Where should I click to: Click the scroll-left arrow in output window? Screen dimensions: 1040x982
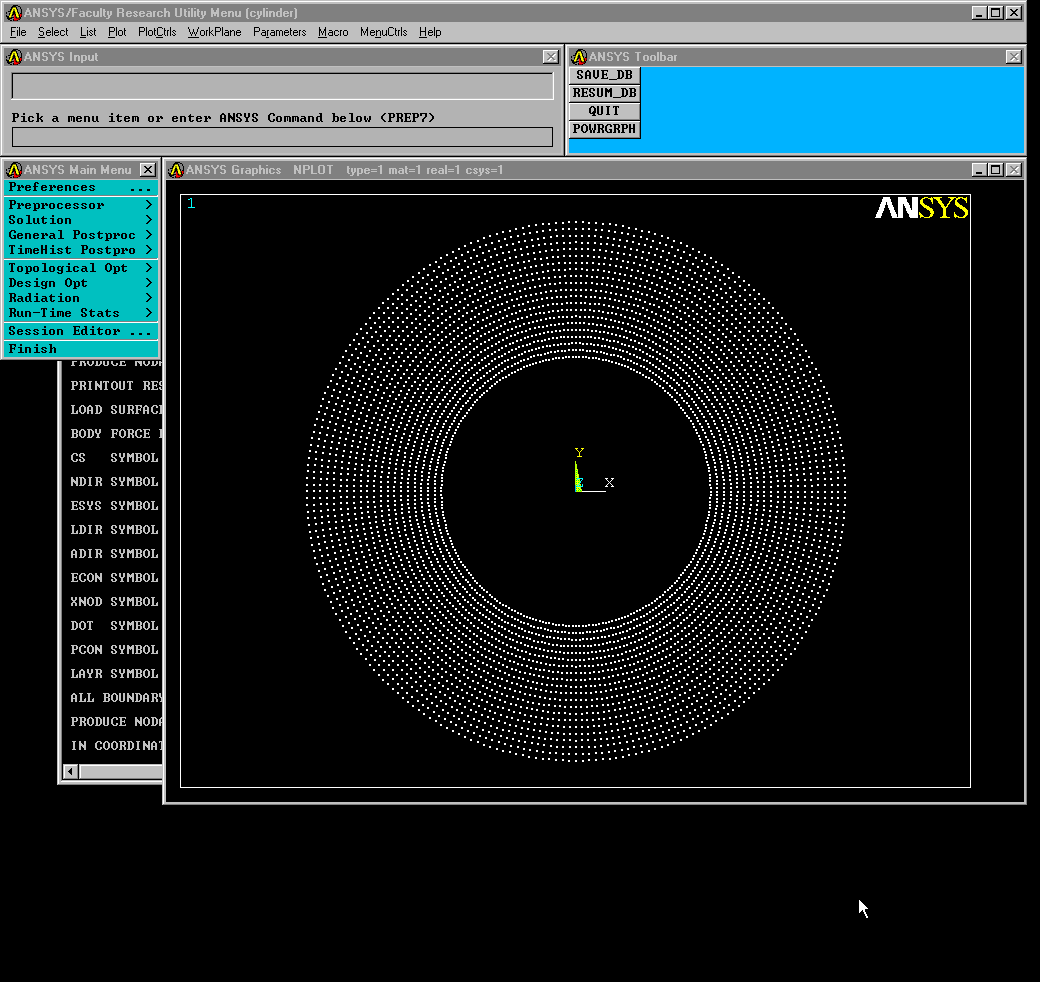(x=70, y=772)
